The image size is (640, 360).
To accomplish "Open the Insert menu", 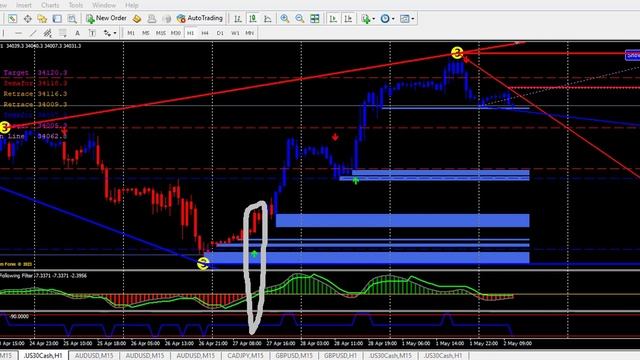I will (24, 5).
